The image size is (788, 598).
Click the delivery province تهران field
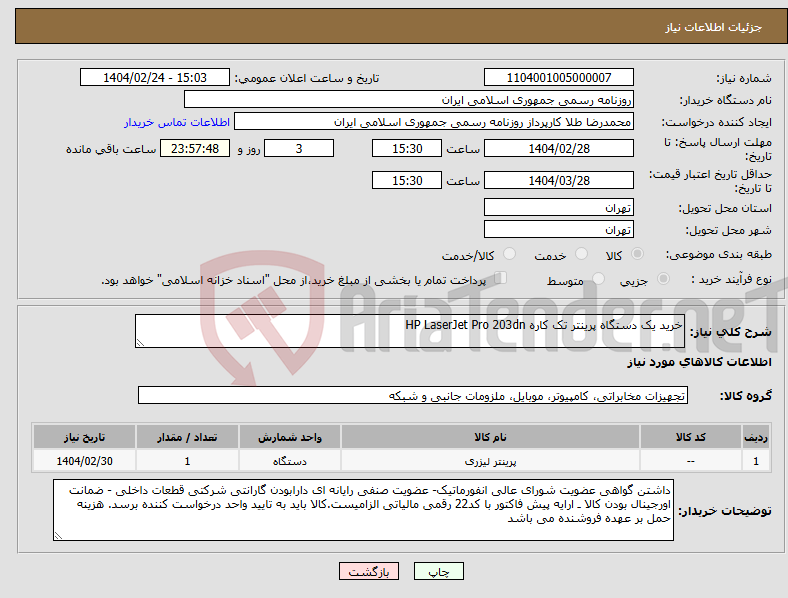[558, 207]
